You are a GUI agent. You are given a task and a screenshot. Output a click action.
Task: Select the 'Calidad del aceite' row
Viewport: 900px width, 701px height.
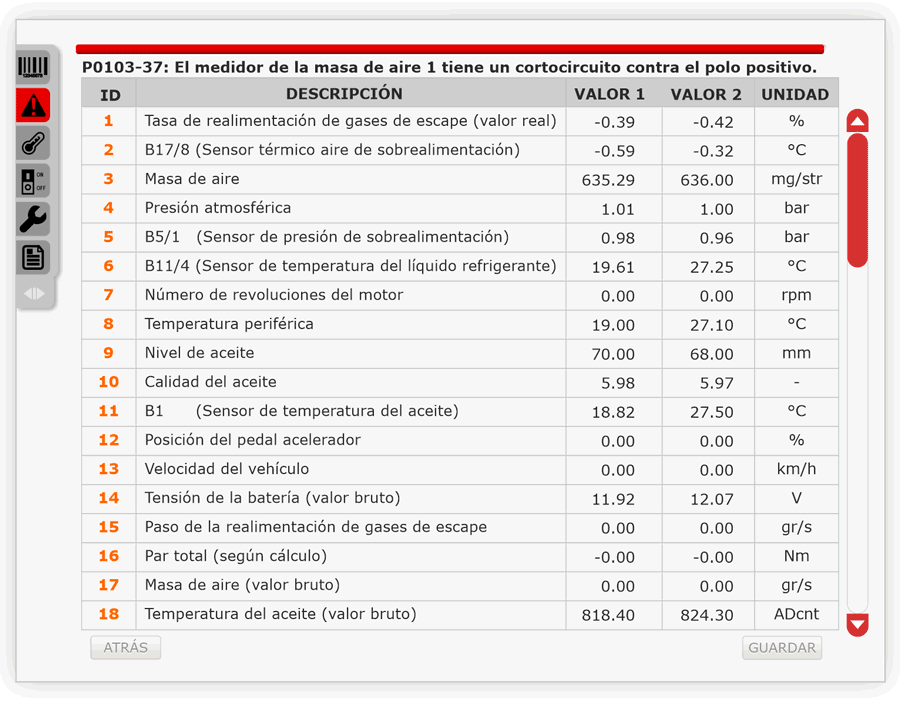coord(460,382)
